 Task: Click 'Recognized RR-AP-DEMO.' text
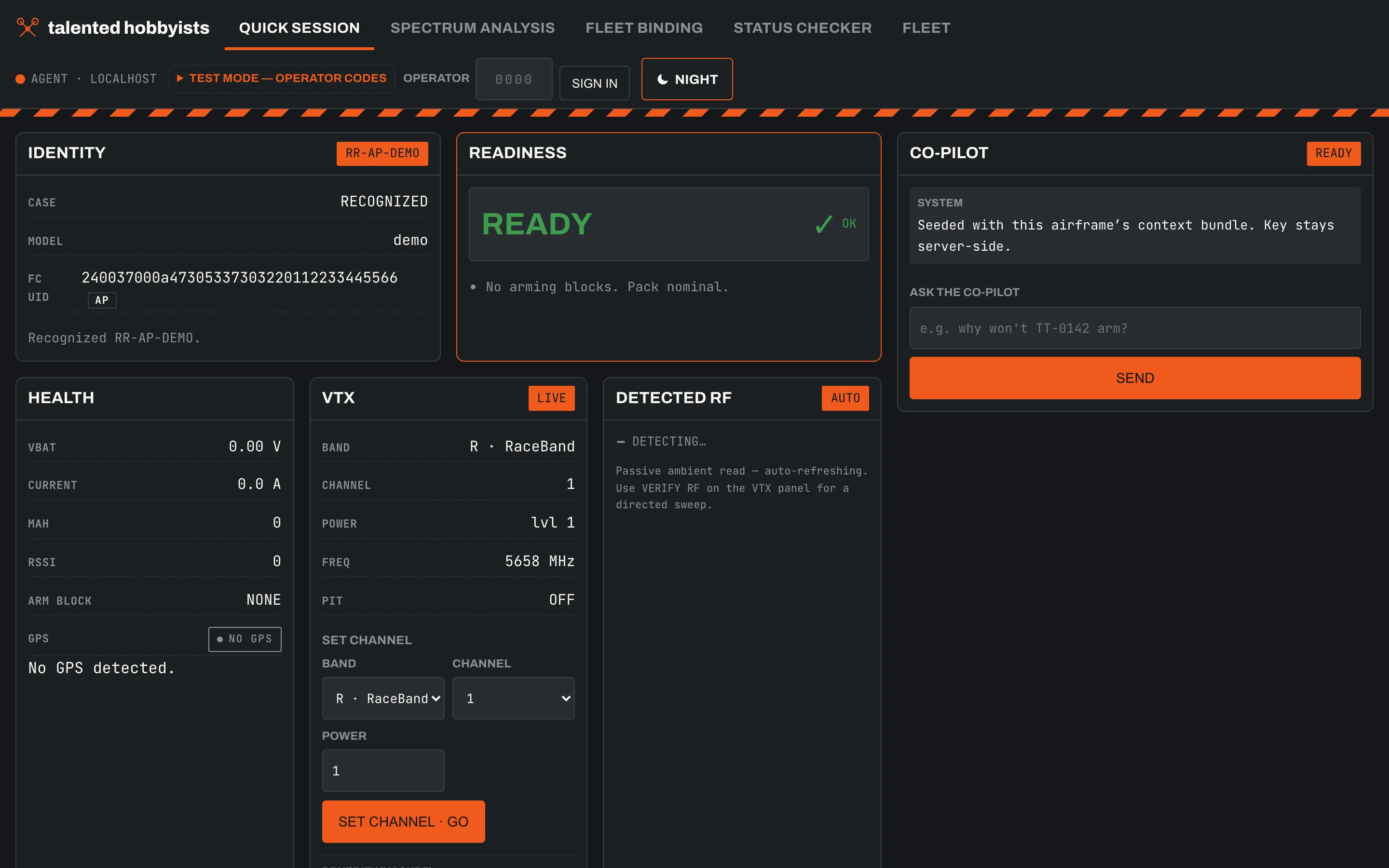(114, 338)
